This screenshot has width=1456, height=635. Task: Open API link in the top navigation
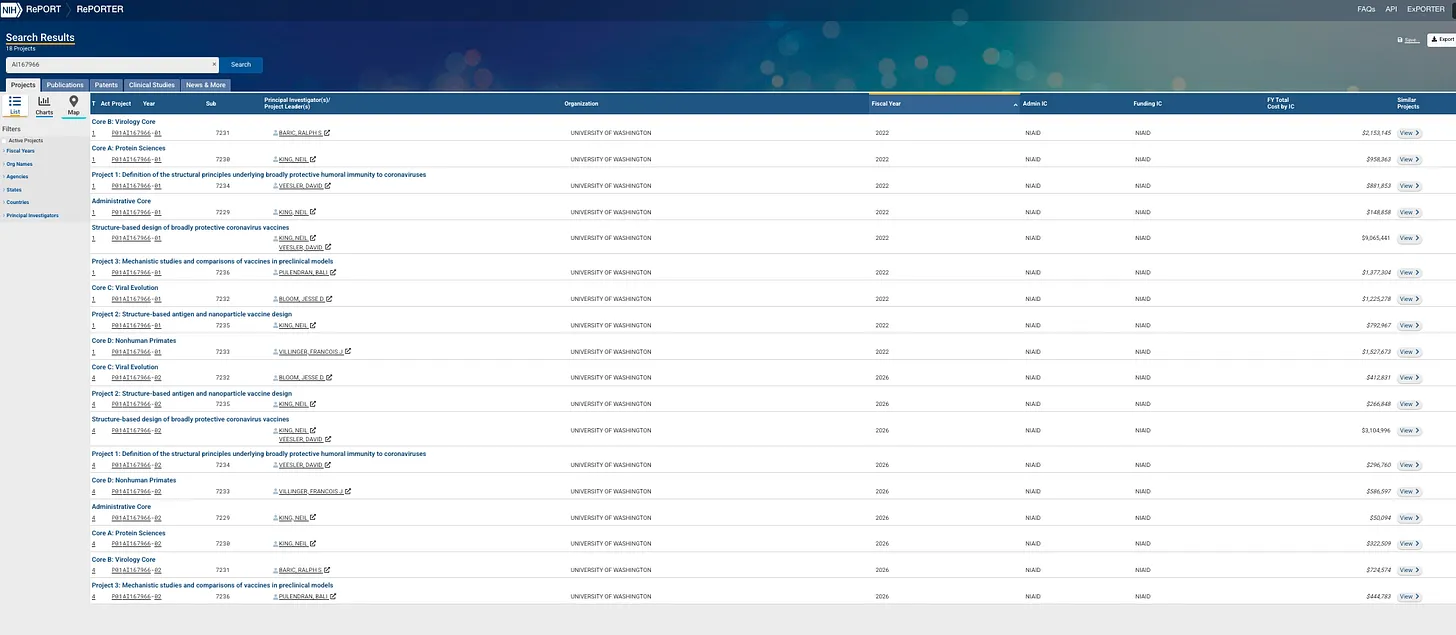coord(1391,9)
